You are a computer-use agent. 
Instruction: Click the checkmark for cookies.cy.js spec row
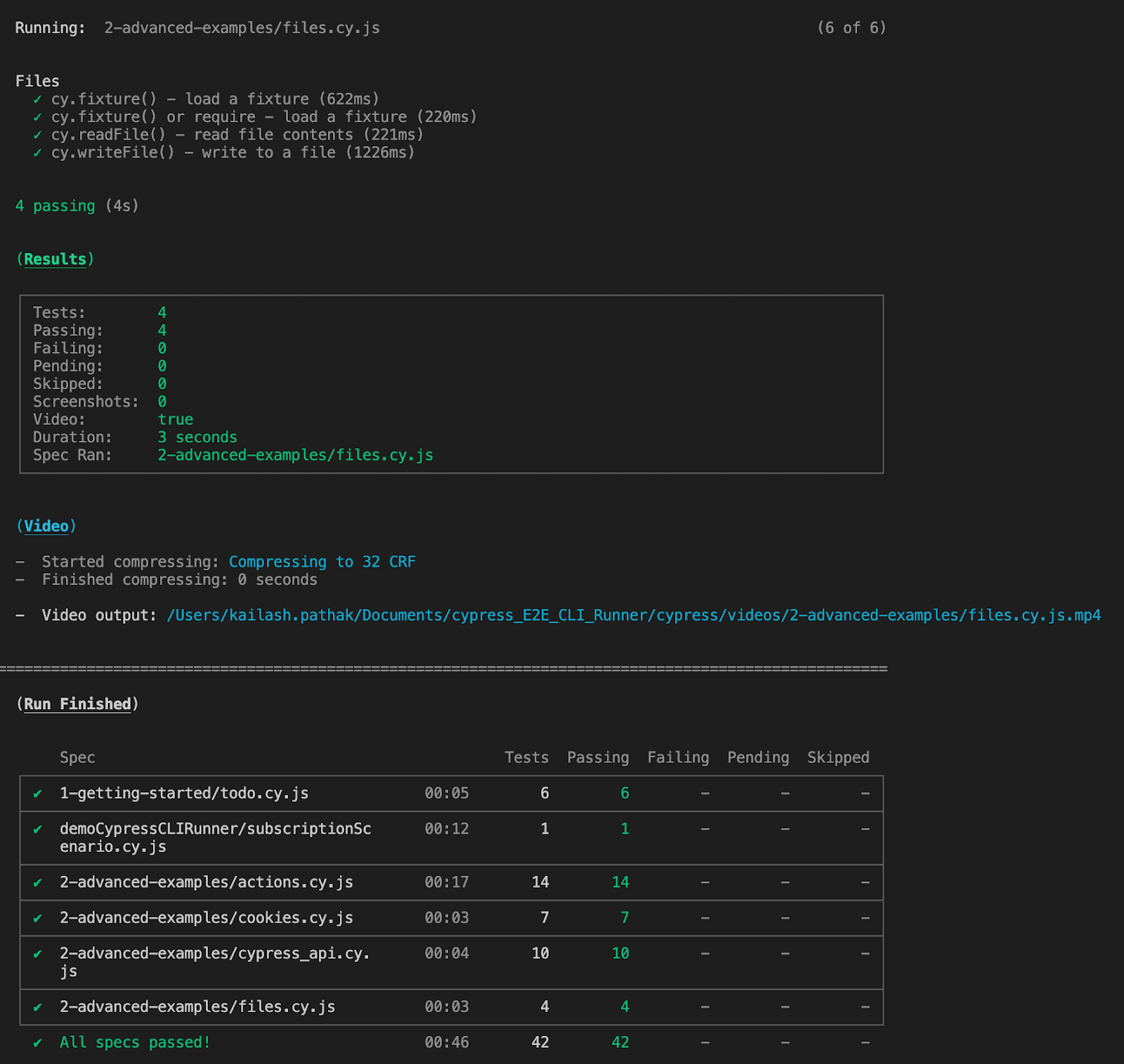pyautogui.click(x=37, y=918)
